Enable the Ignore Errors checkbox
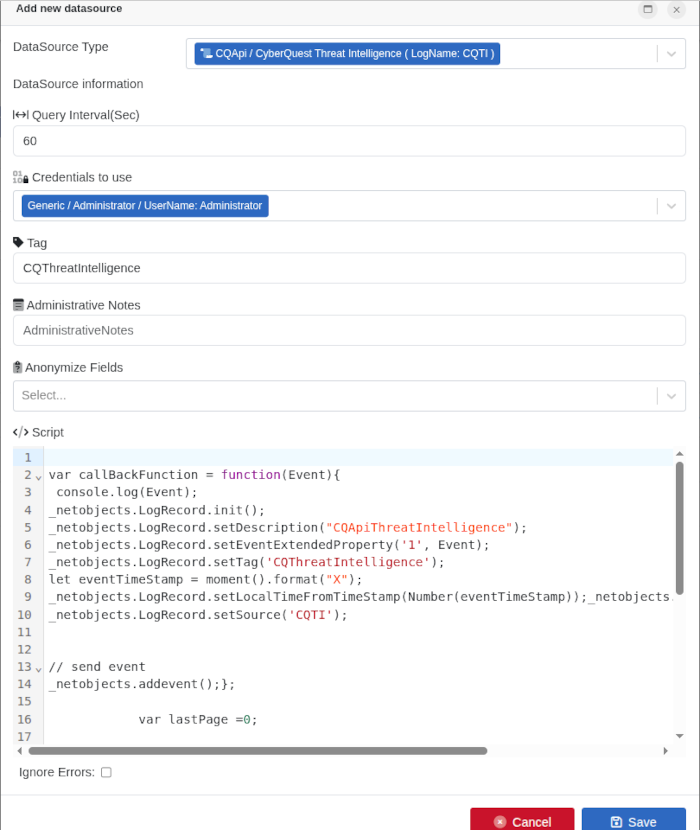The image size is (700, 830). click(105, 772)
